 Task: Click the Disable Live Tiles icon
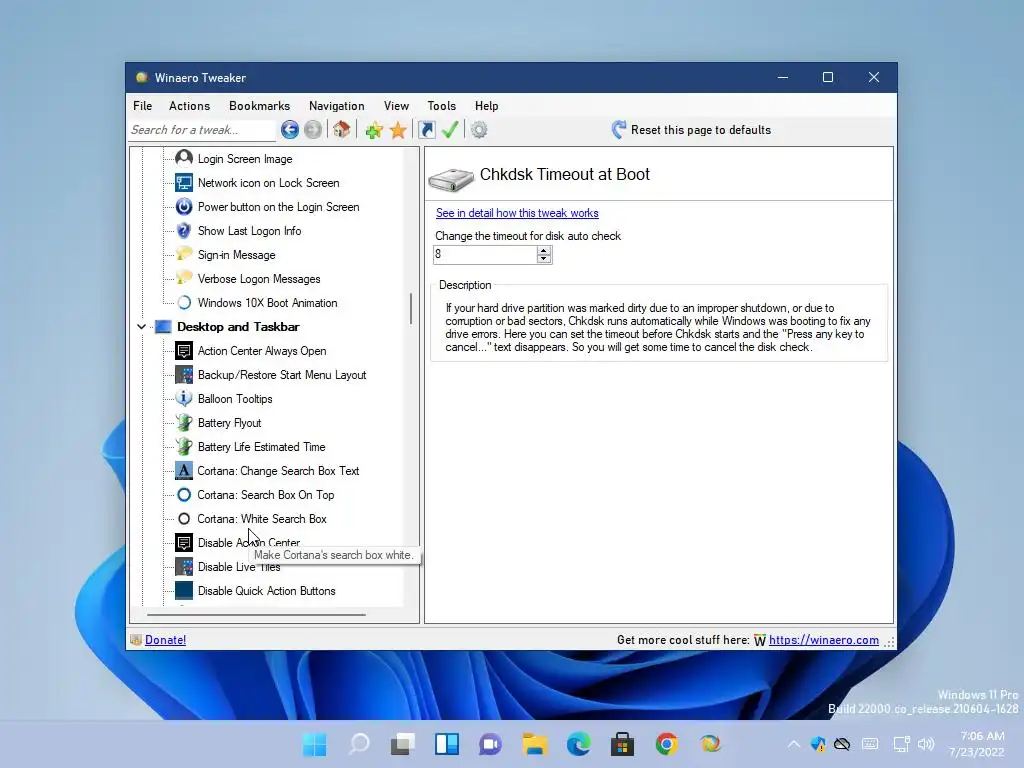tap(184, 567)
